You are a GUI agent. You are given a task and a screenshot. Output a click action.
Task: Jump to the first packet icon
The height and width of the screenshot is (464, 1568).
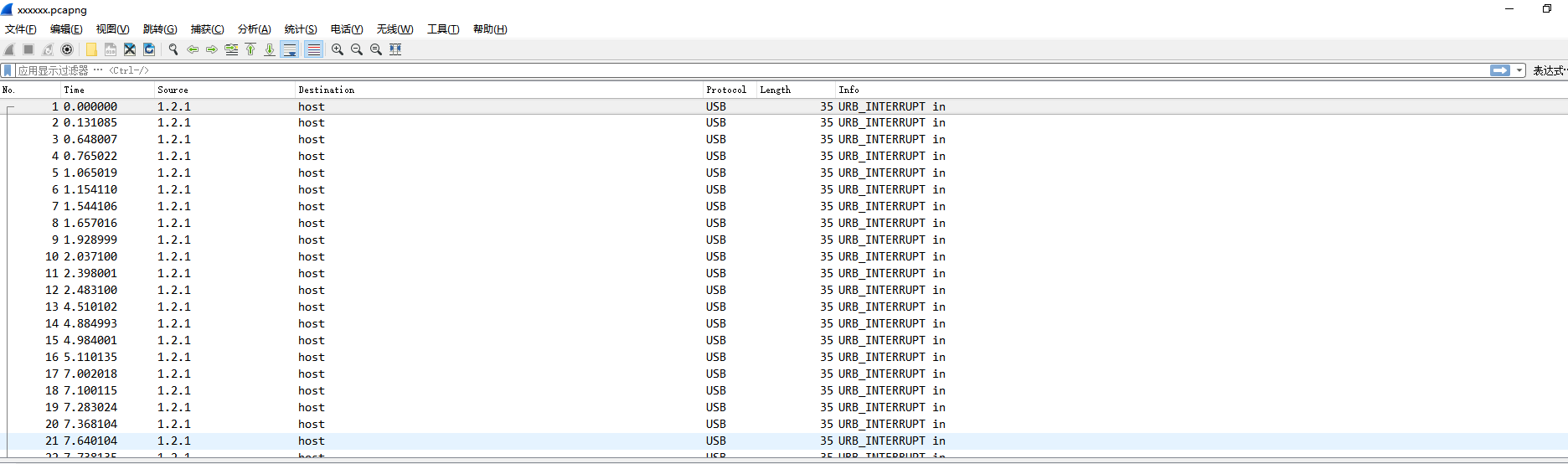click(250, 49)
